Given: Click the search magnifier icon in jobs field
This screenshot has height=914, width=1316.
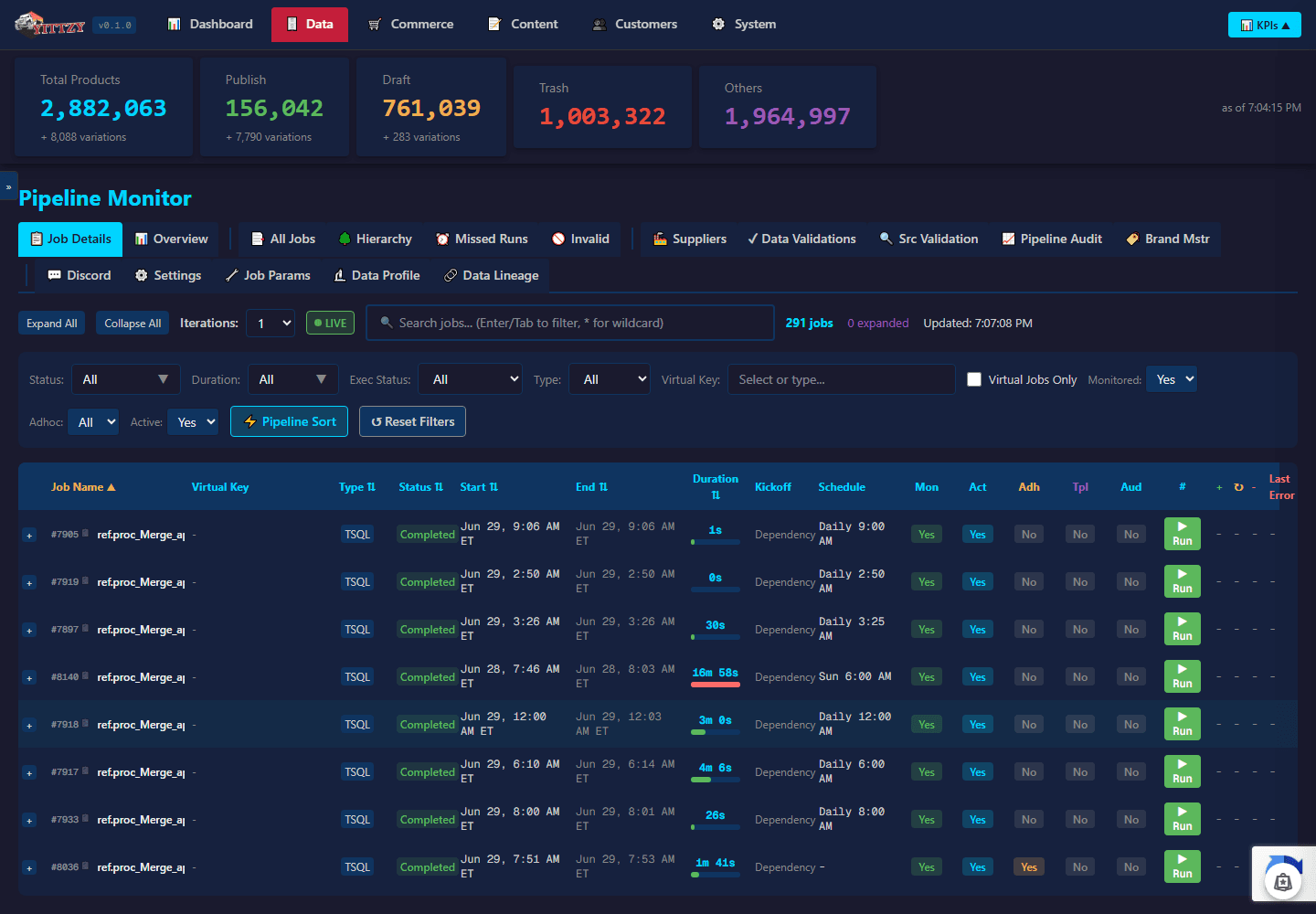Looking at the screenshot, I should [x=387, y=323].
